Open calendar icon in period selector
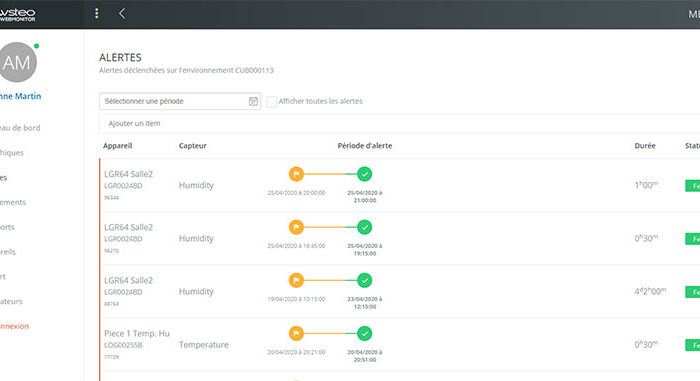The width and height of the screenshot is (700, 381). tap(253, 101)
